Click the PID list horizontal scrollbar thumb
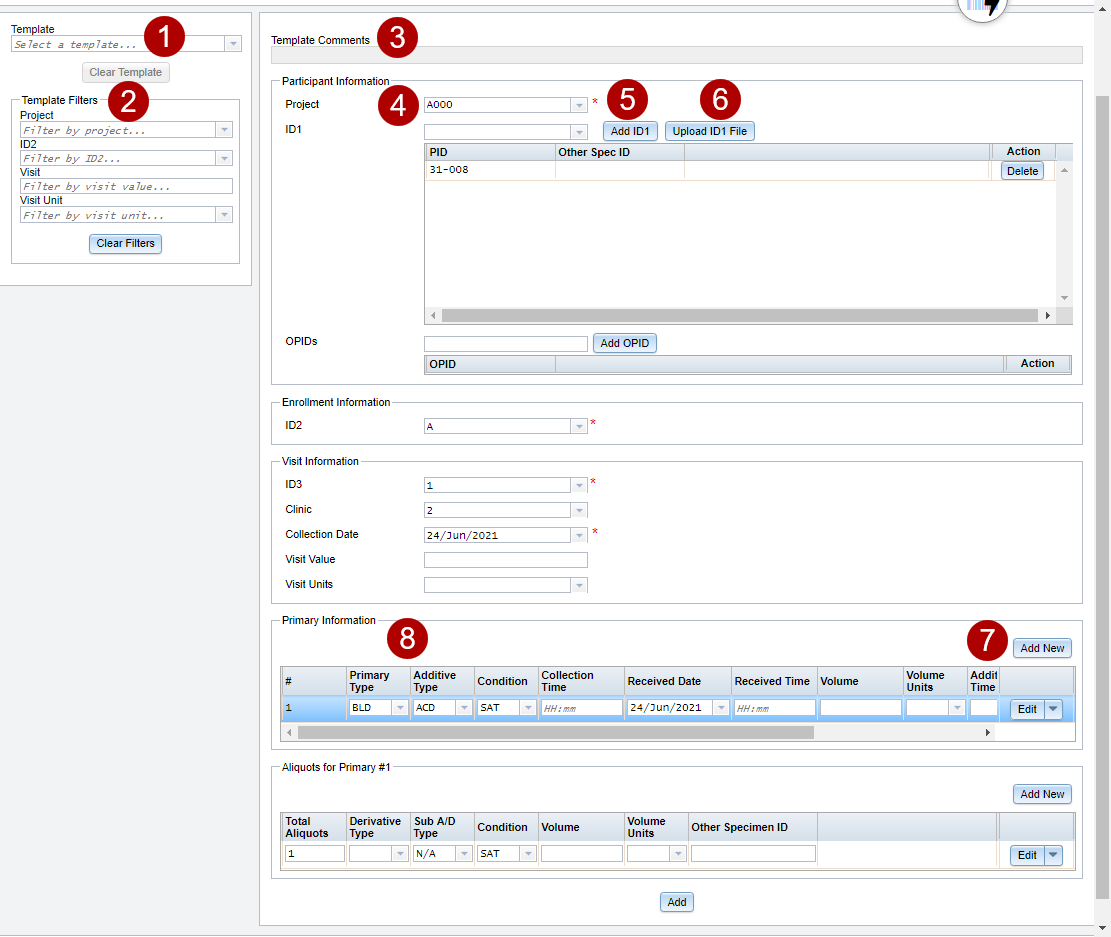 (740, 315)
